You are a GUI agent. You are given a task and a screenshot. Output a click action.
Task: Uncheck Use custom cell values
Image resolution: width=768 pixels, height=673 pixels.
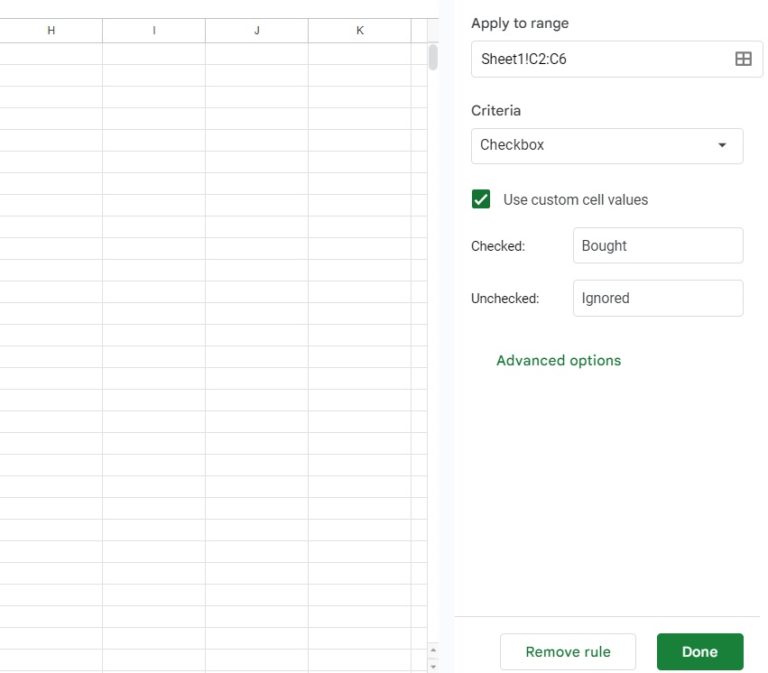(x=480, y=199)
